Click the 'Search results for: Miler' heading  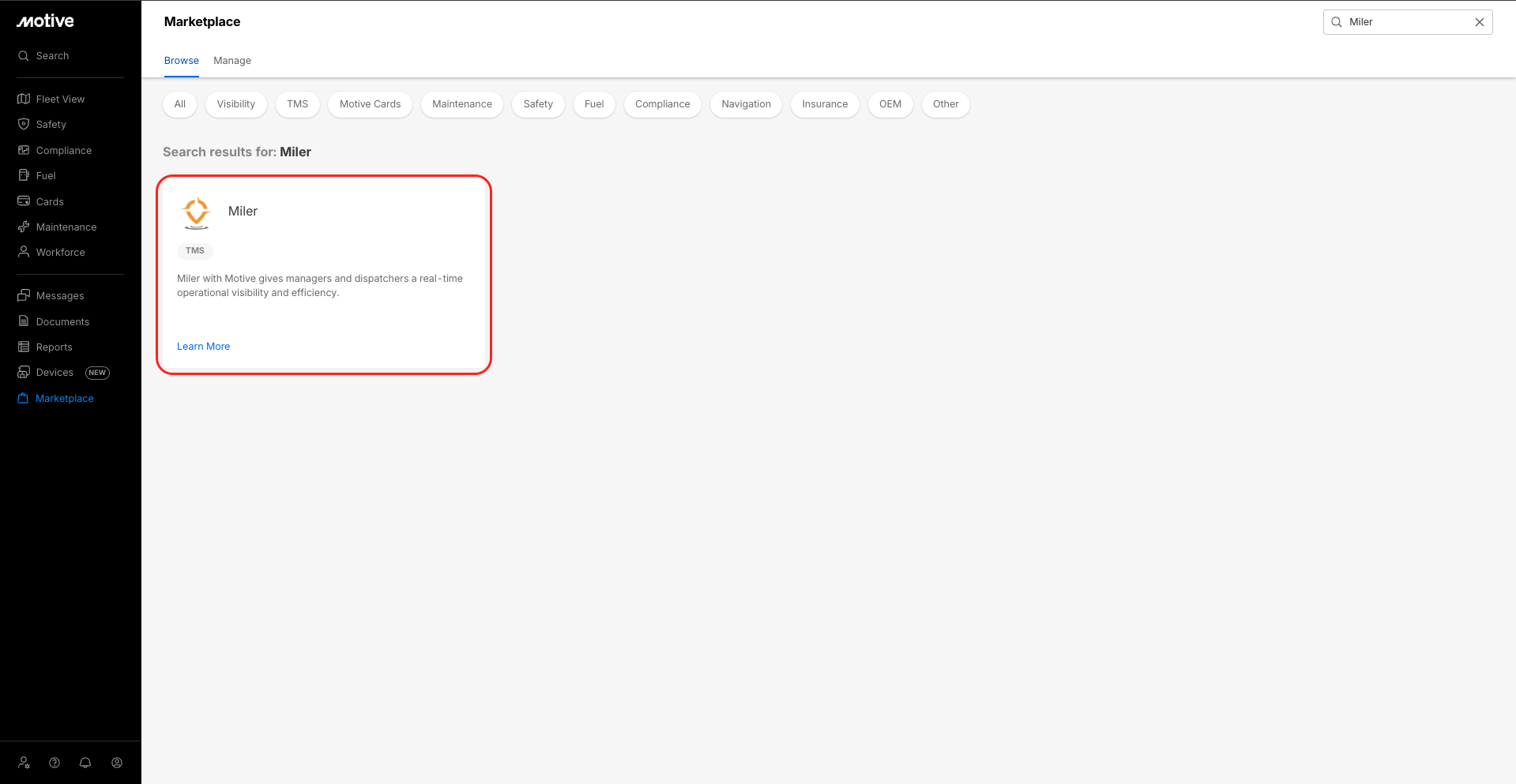coord(237,152)
